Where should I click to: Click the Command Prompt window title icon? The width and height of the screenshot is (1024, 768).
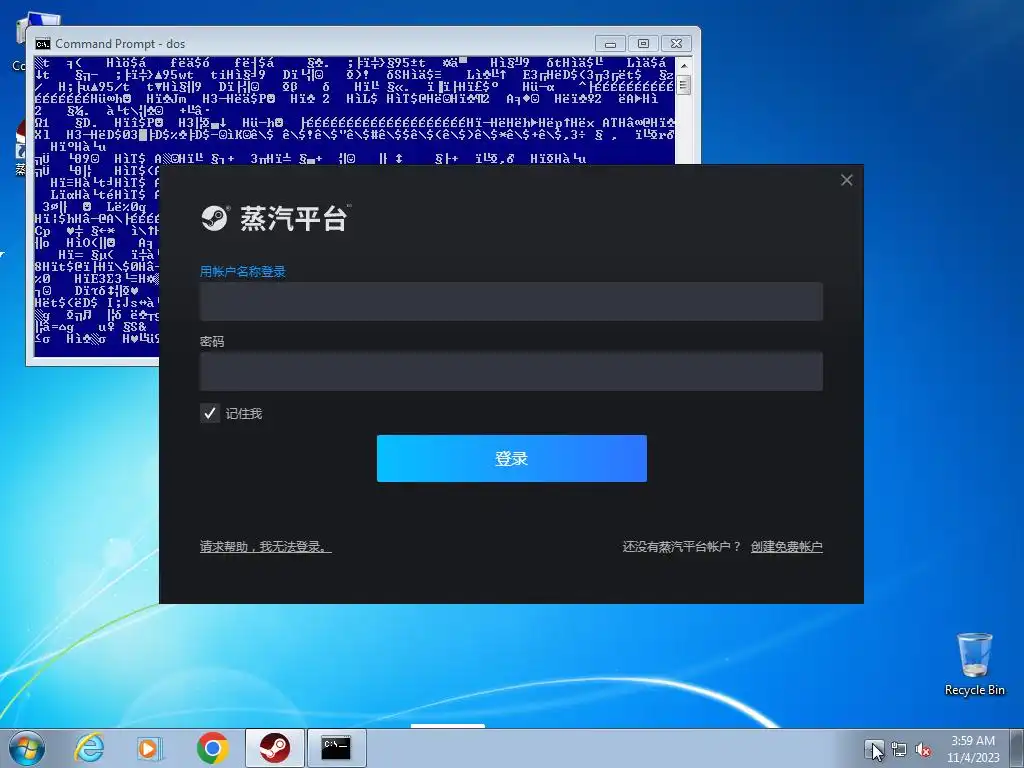click(43, 44)
